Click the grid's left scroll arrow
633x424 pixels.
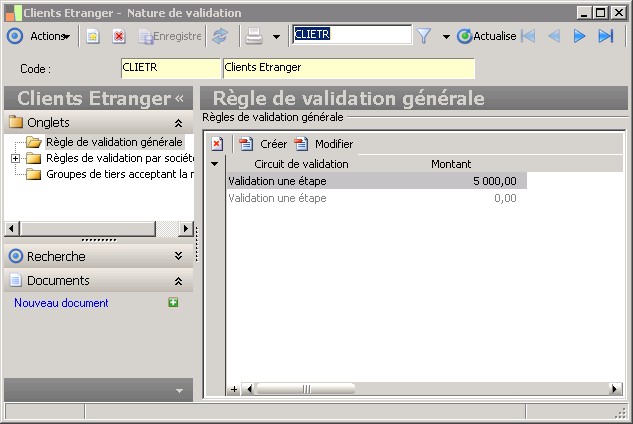pyautogui.click(x=249, y=389)
